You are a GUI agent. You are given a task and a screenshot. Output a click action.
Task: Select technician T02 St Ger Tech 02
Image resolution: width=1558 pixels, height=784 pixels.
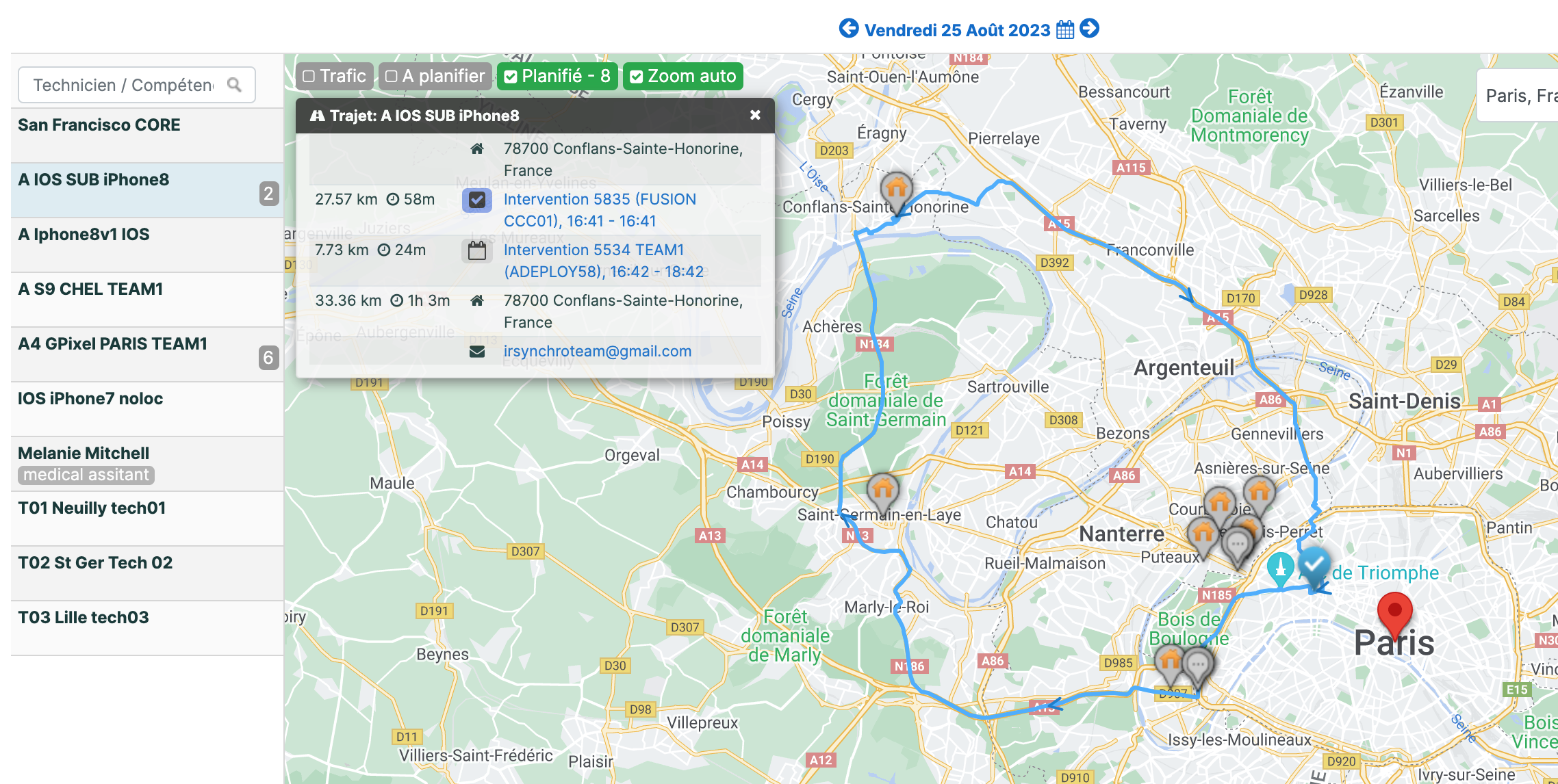coord(147,573)
